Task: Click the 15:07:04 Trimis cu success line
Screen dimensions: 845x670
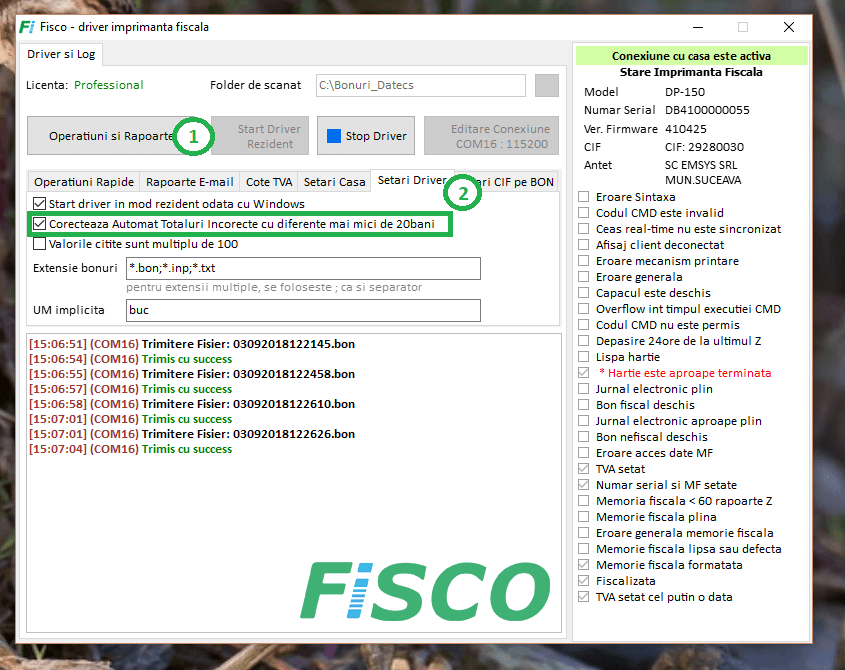Action: click(130, 449)
